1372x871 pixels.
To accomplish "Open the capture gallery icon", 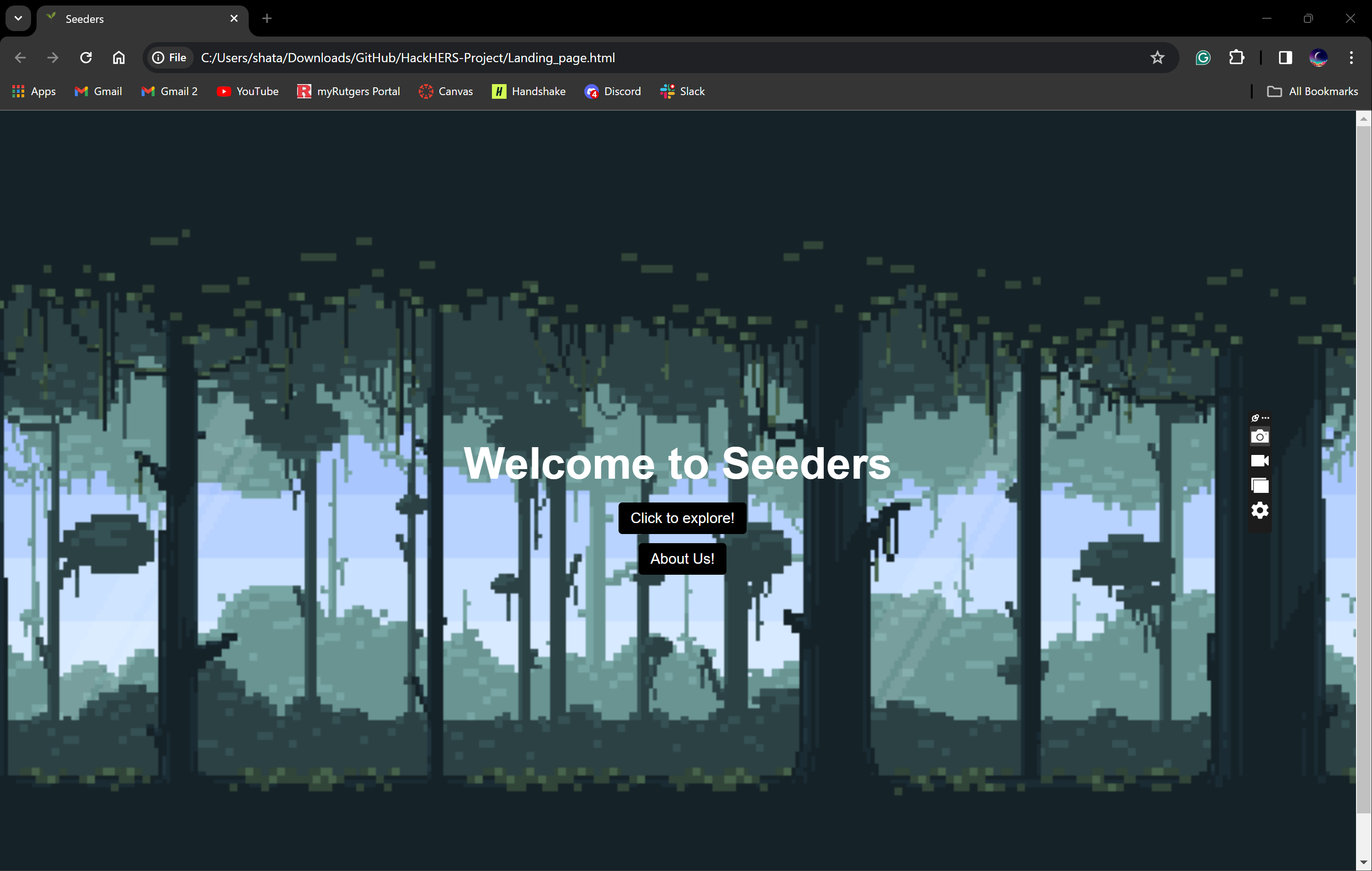I will (1260, 486).
